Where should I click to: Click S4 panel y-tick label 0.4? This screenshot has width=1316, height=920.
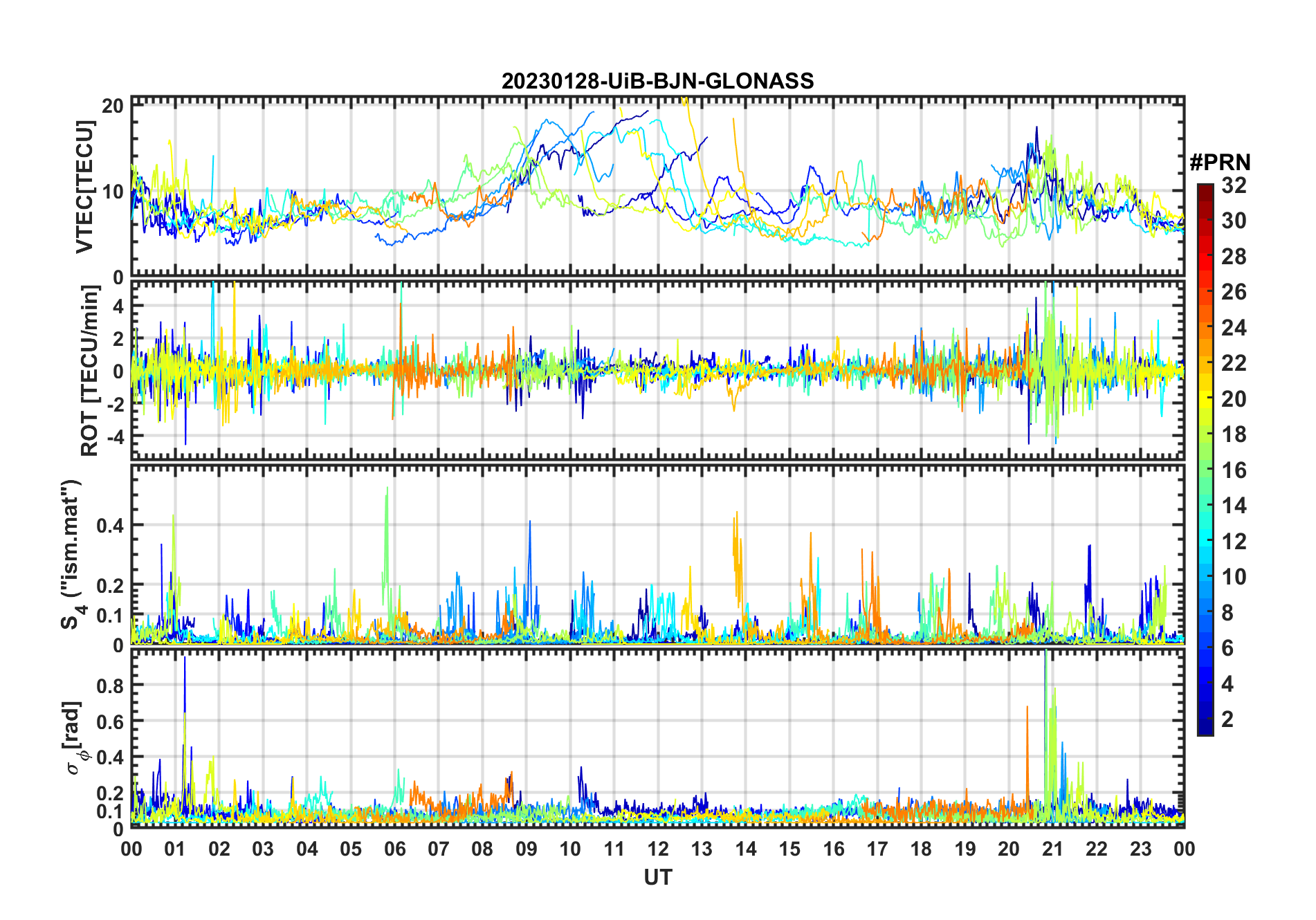[x=111, y=525]
